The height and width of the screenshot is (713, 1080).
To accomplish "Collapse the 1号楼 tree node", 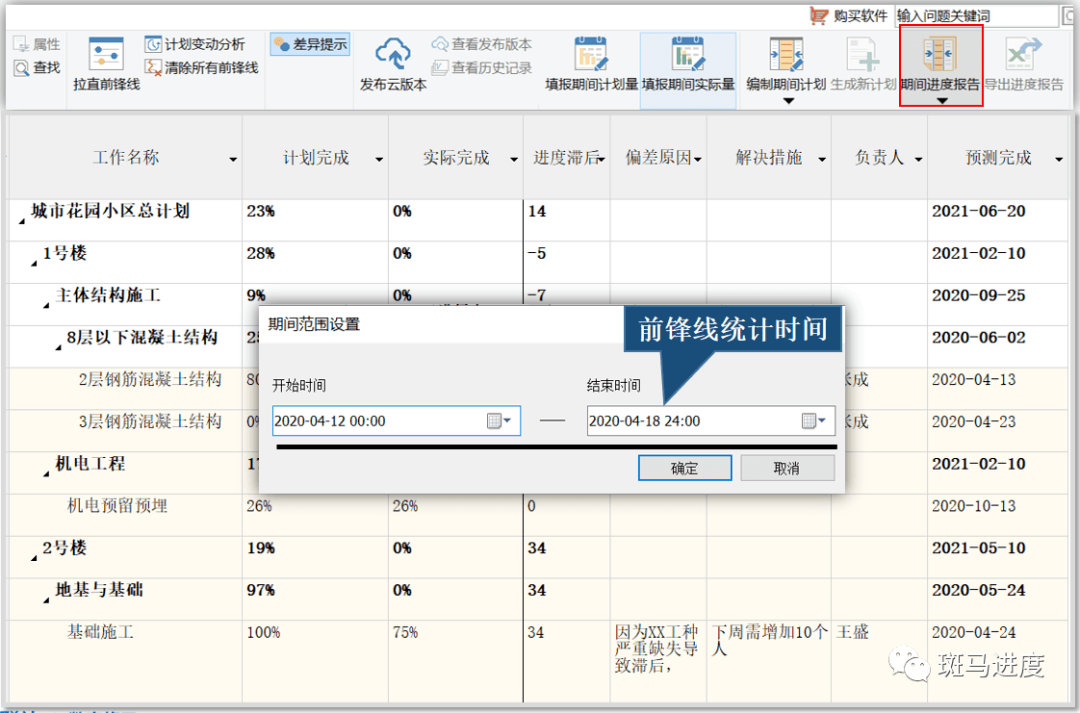I will point(34,263).
